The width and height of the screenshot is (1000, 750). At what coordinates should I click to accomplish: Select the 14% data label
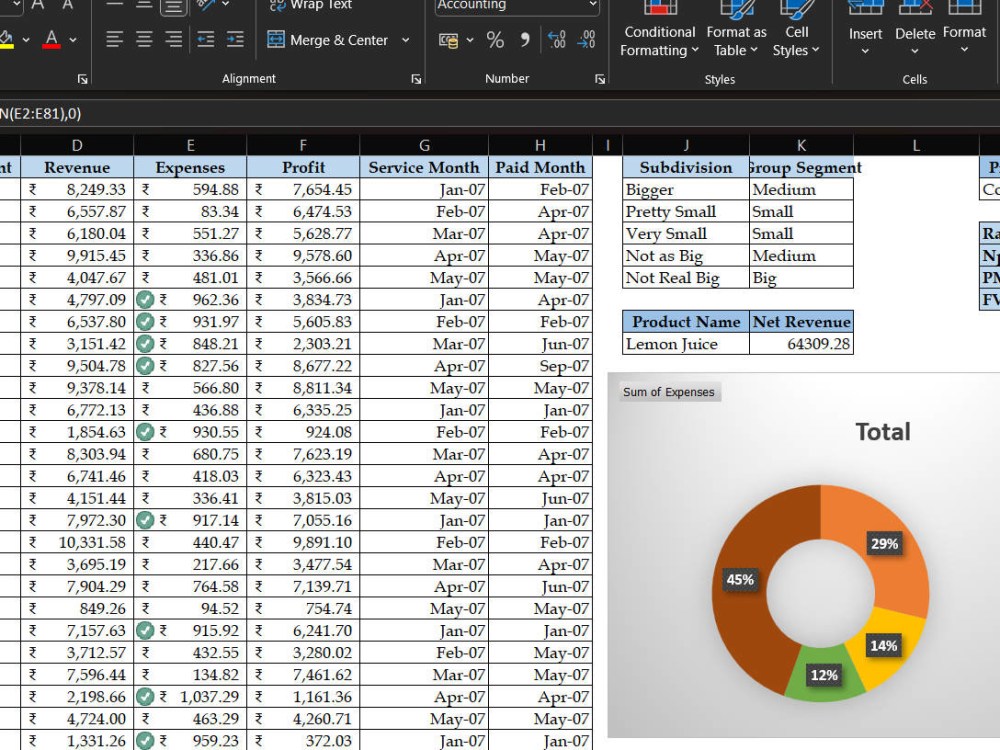(x=883, y=645)
